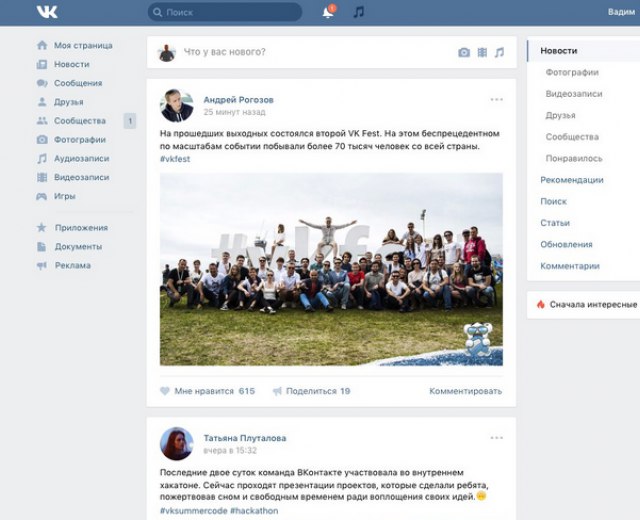Open the VK Fest group photo

click(331, 269)
